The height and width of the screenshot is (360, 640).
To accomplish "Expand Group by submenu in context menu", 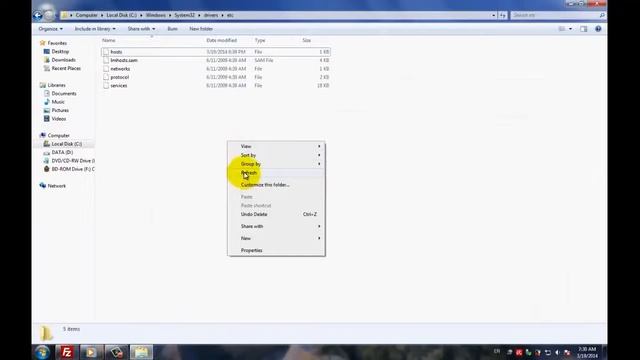I will 276,164.
